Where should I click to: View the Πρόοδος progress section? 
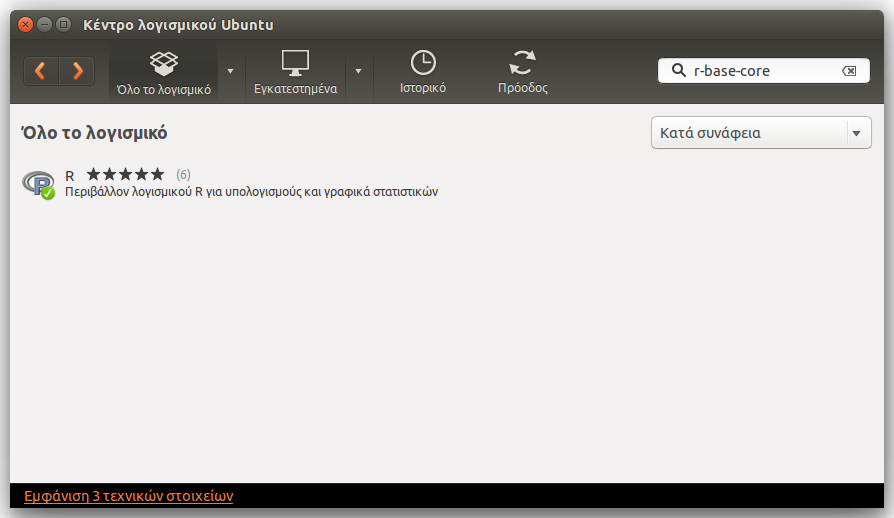[523, 72]
